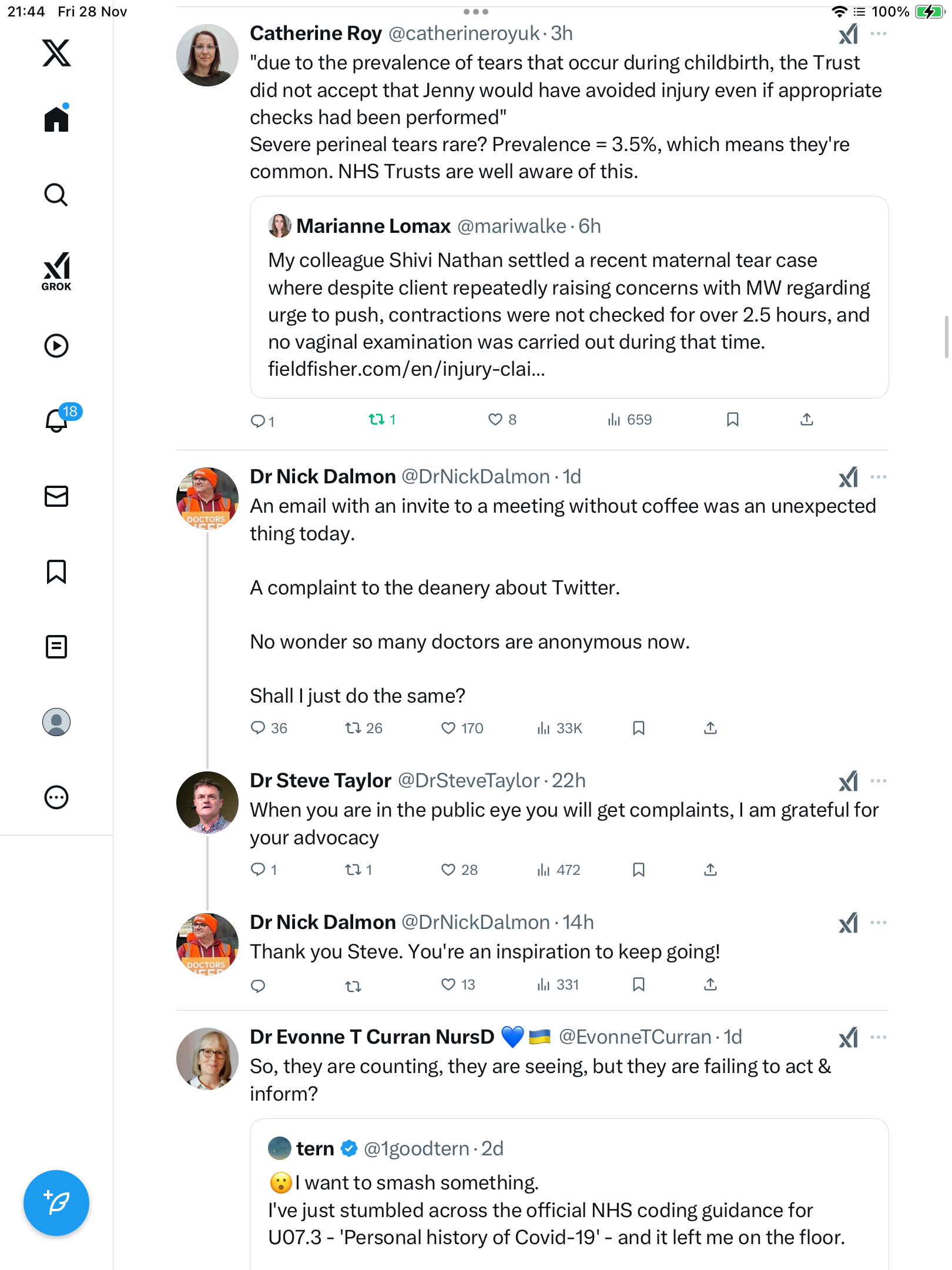This screenshot has height=1270, width=952.
Task: Open Bookmarks in the sidebar
Action: pyautogui.click(x=56, y=571)
